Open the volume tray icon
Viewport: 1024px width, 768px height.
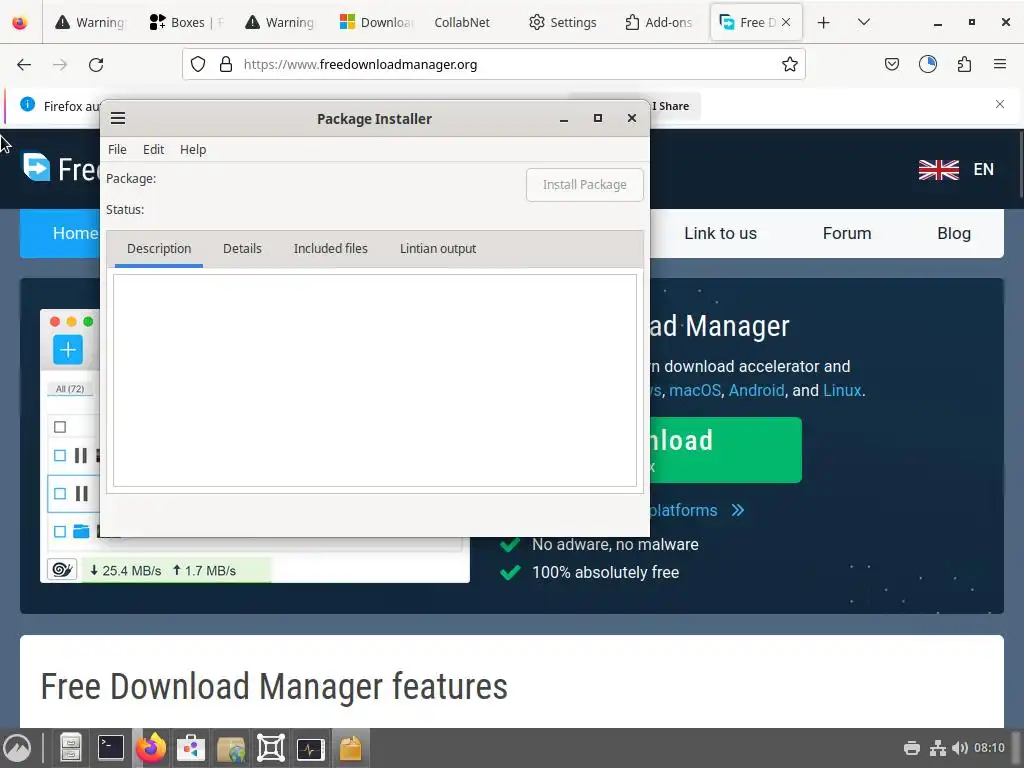click(x=959, y=748)
